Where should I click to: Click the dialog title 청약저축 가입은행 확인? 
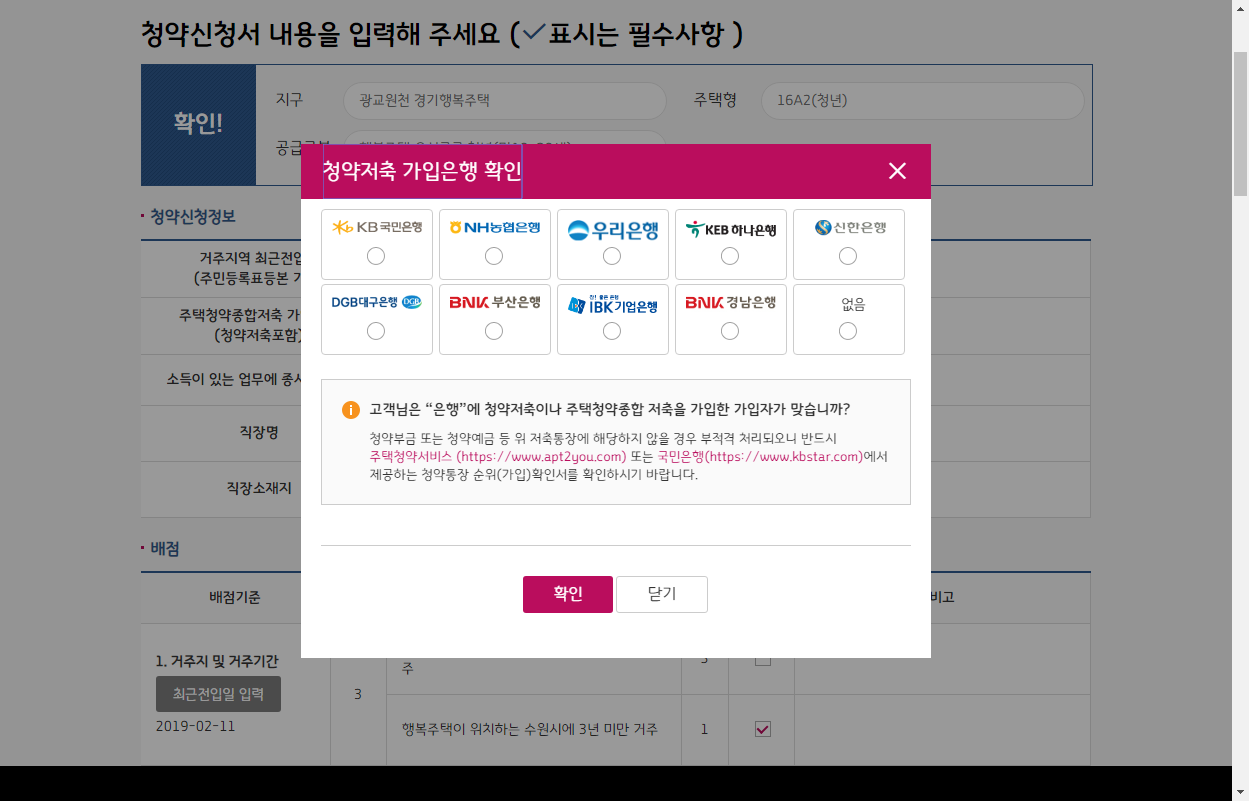click(422, 171)
